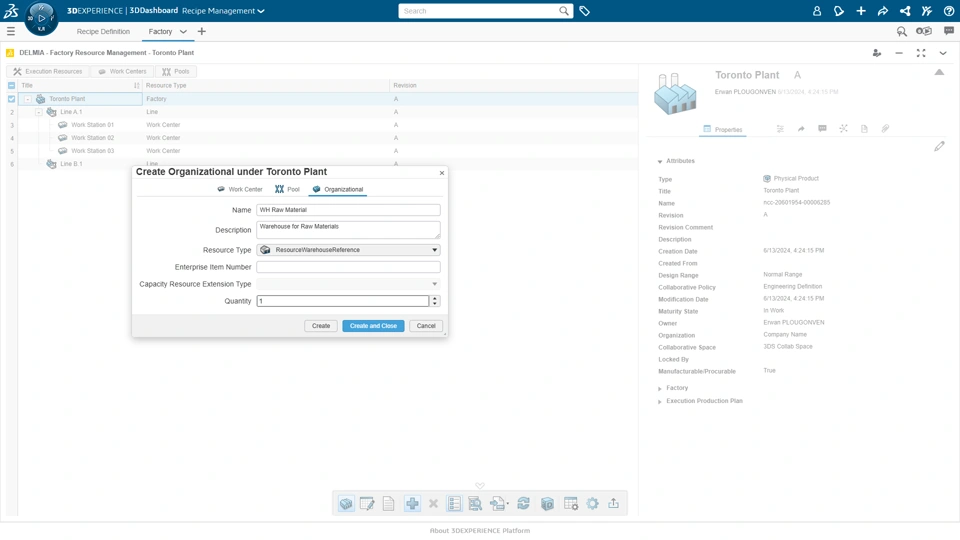Open About 3DEXPERIENCE Platform link

[x=480, y=530]
